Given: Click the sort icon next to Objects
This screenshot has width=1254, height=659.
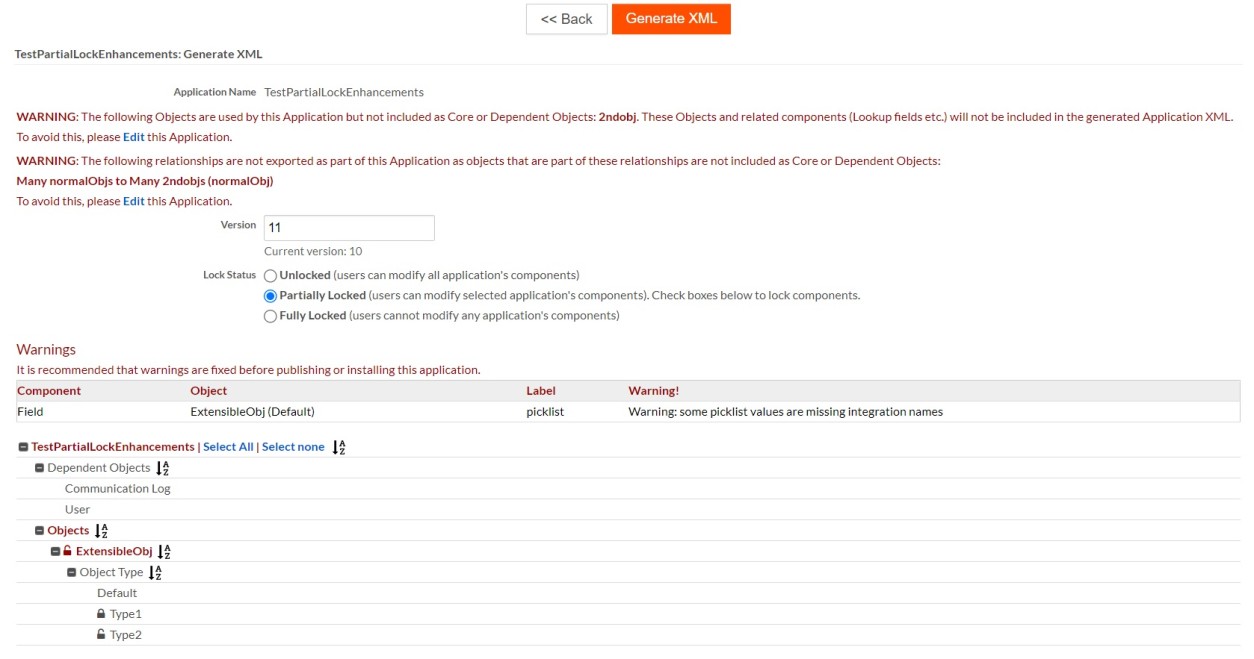Looking at the screenshot, I should (100, 531).
